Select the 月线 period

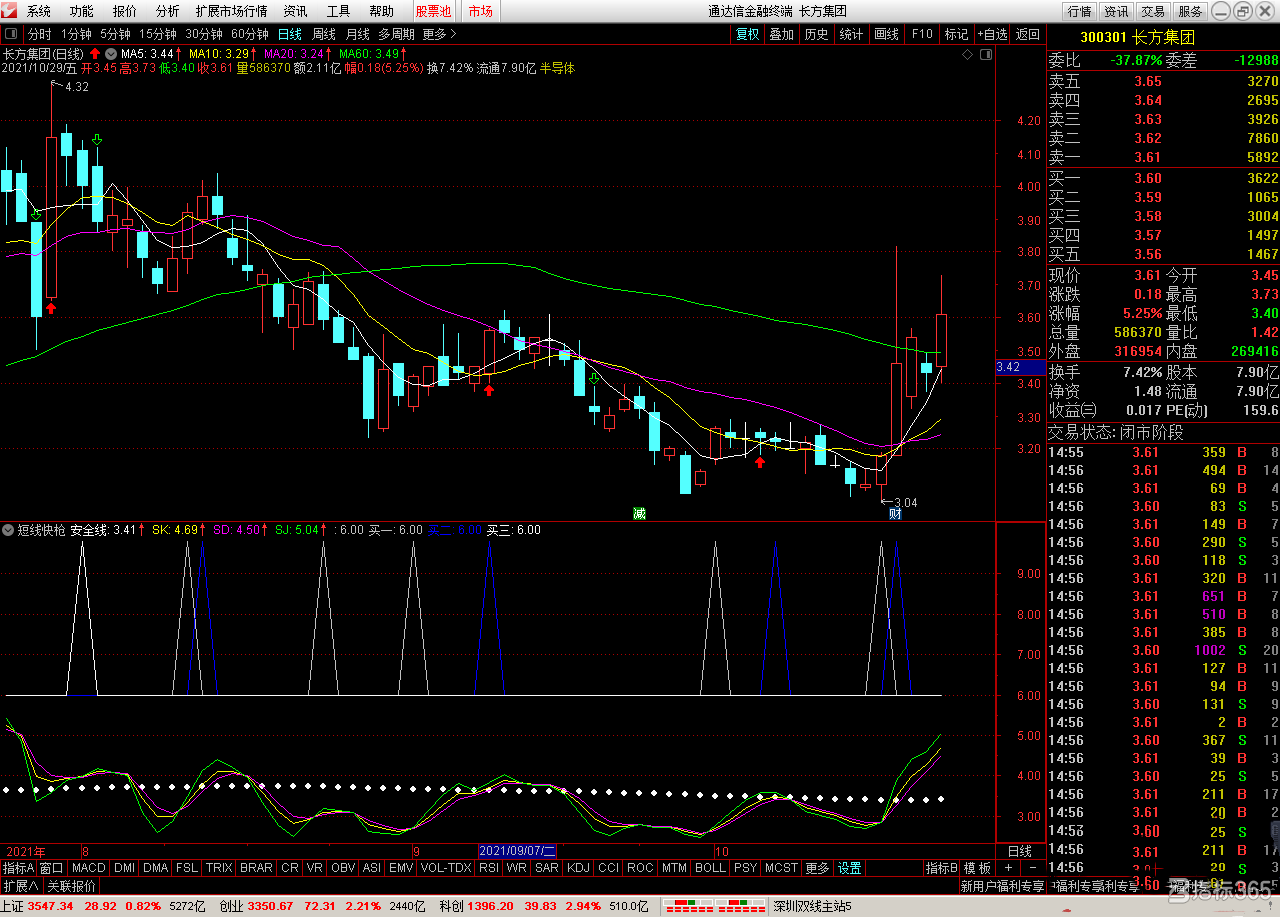pyautogui.click(x=358, y=34)
